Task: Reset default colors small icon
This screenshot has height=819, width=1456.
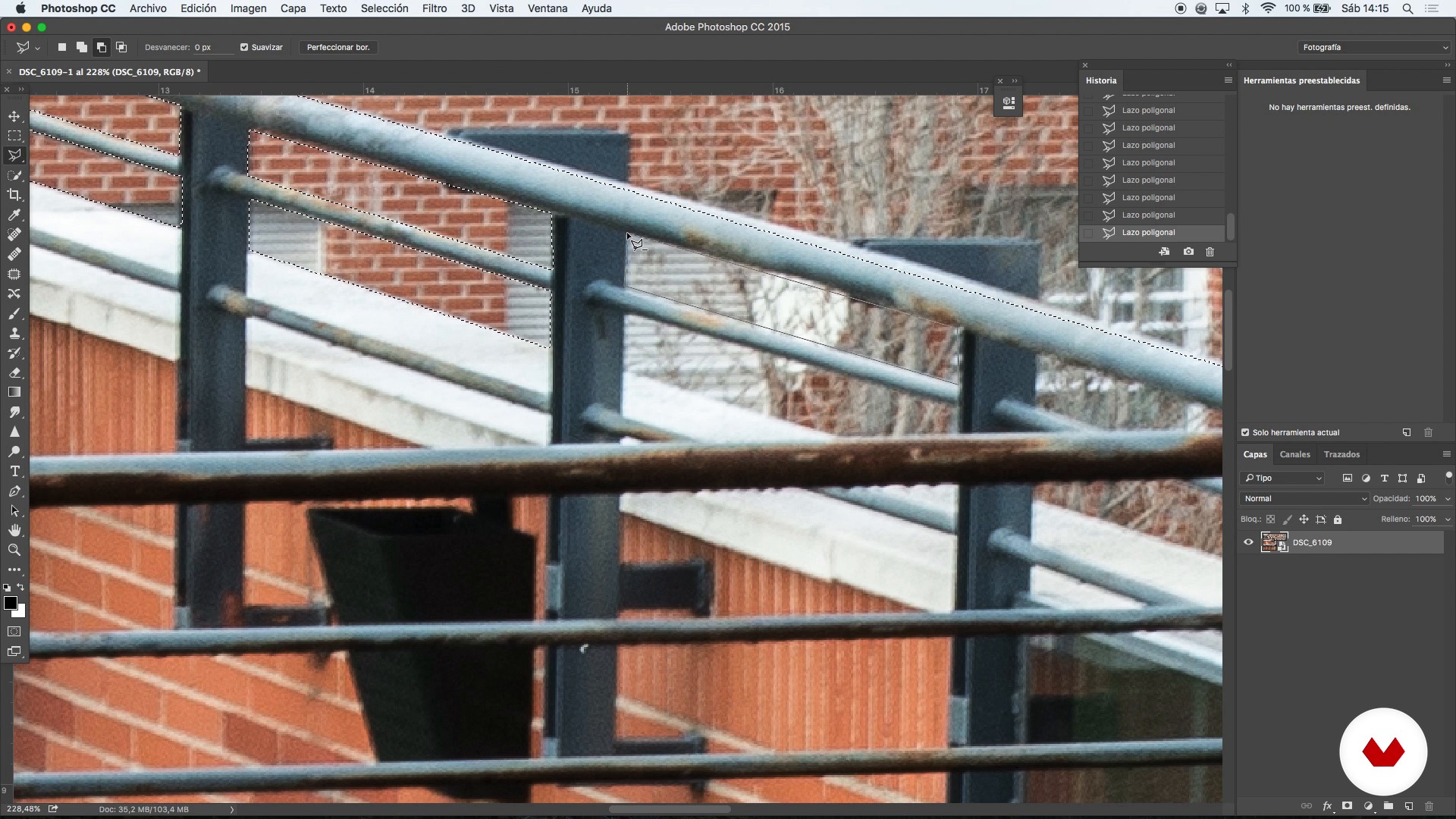Action: 7,588
